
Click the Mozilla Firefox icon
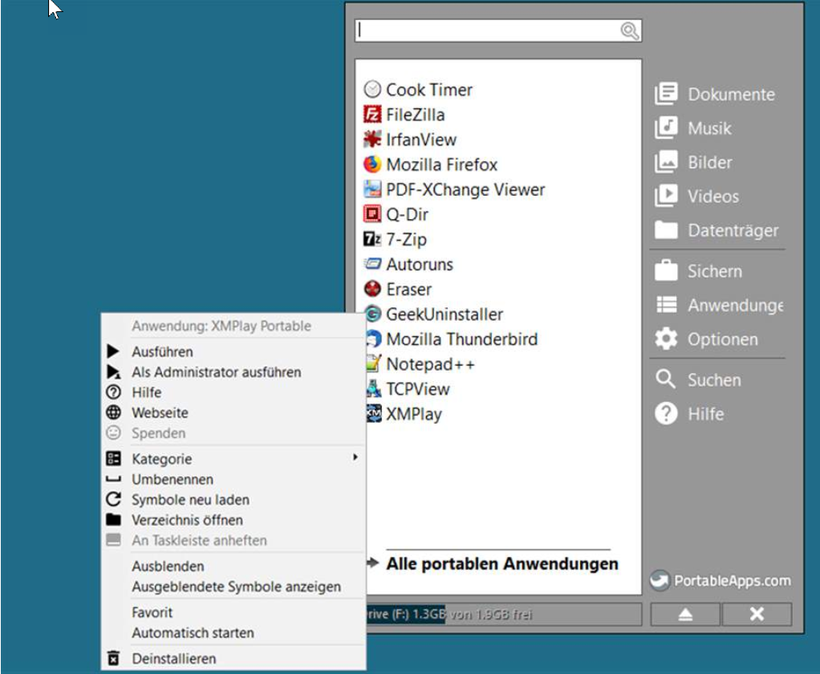(x=372, y=164)
